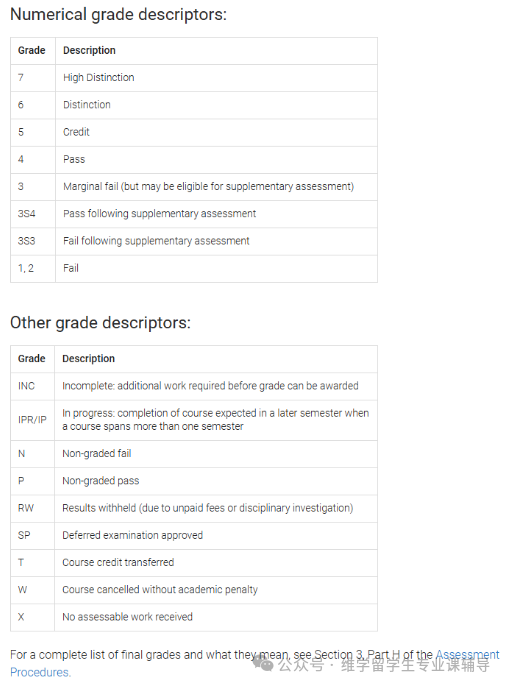The width and height of the screenshot is (506, 685).
Task: Click the RW grade row
Action: 194,508
